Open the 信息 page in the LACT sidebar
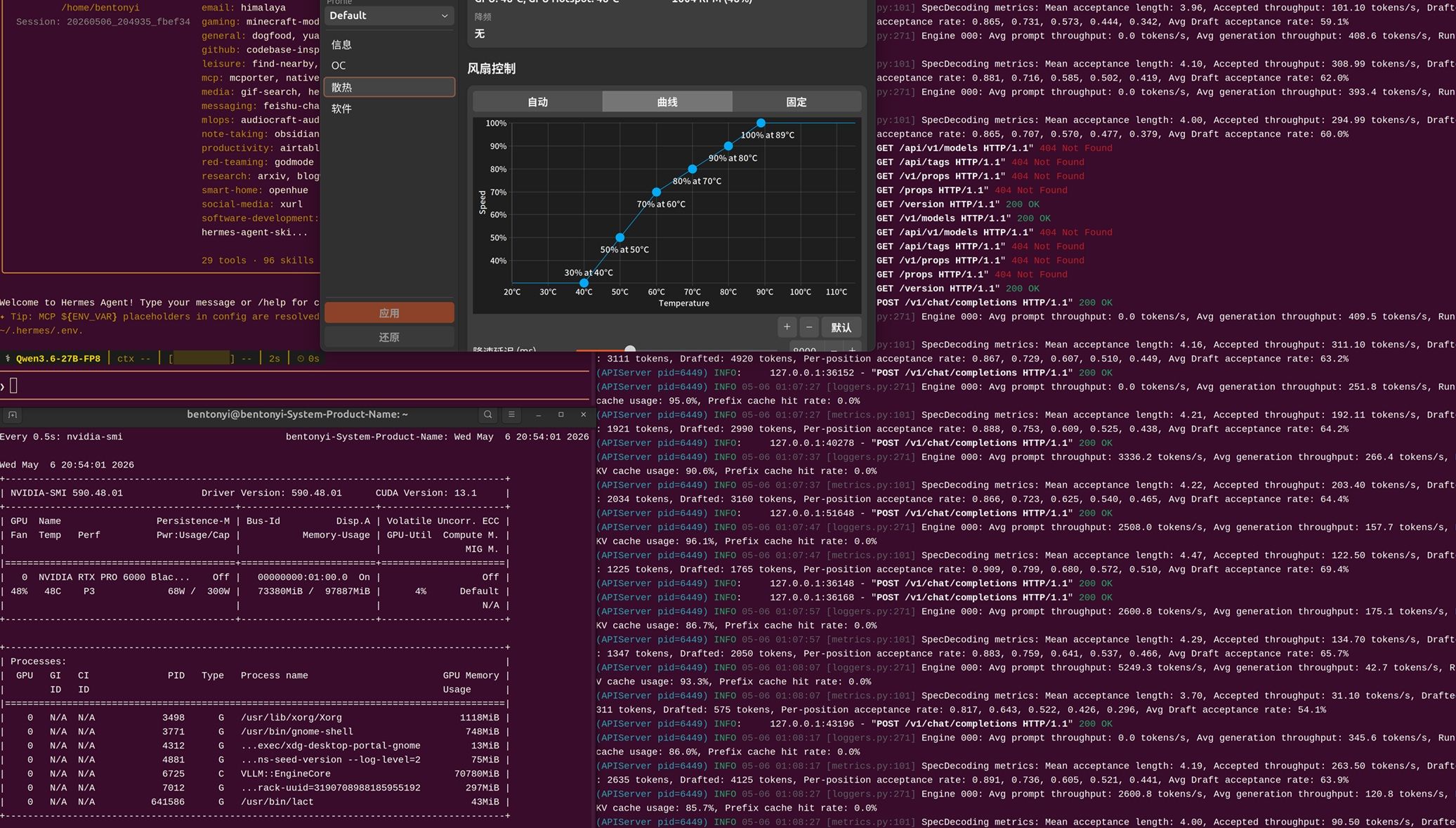Image resolution: width=1456 pixels, height=828 pixels. (x=389, y=45)
